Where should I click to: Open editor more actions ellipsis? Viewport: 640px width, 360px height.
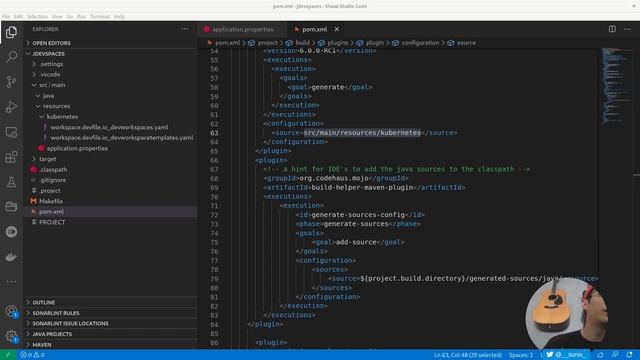pyautogui.click(x=627, y=29)
